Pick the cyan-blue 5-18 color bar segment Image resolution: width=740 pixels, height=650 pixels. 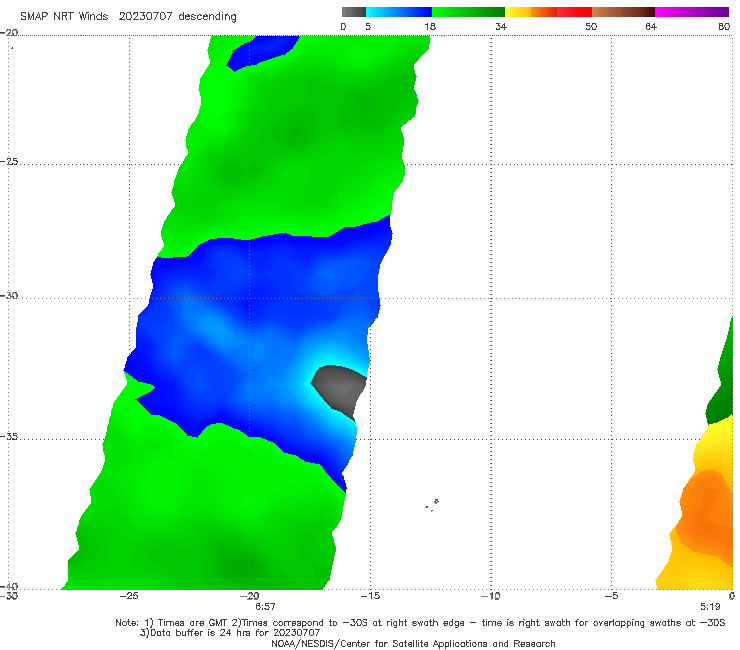pos(399,12)
